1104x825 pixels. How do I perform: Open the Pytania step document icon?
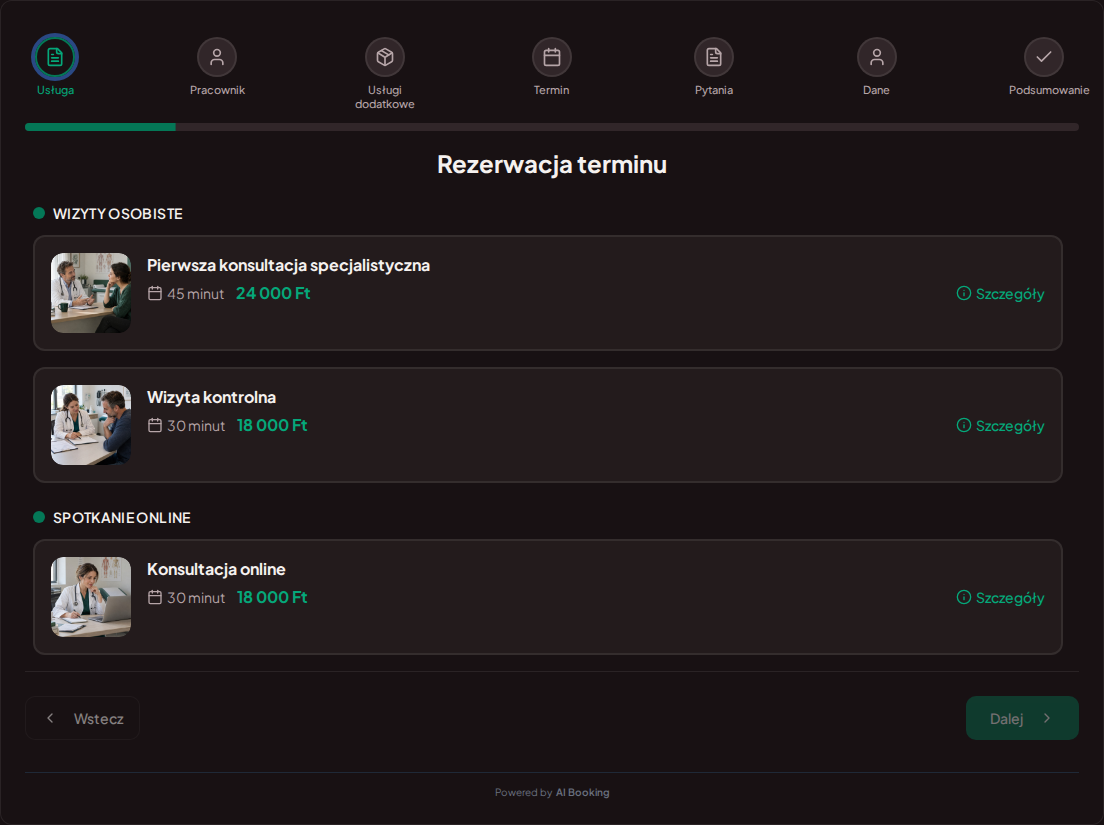[x=714, y=57]
